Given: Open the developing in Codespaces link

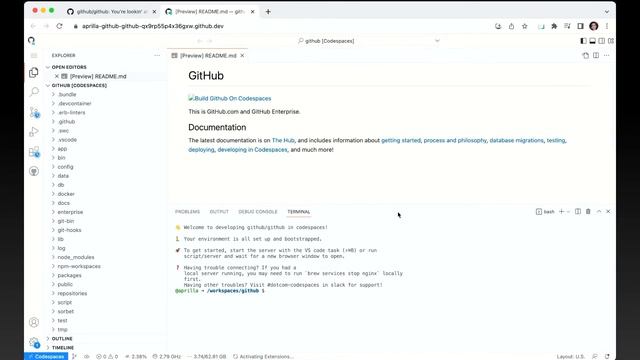Looking at the screenshot, I should [x=252, y=150].
